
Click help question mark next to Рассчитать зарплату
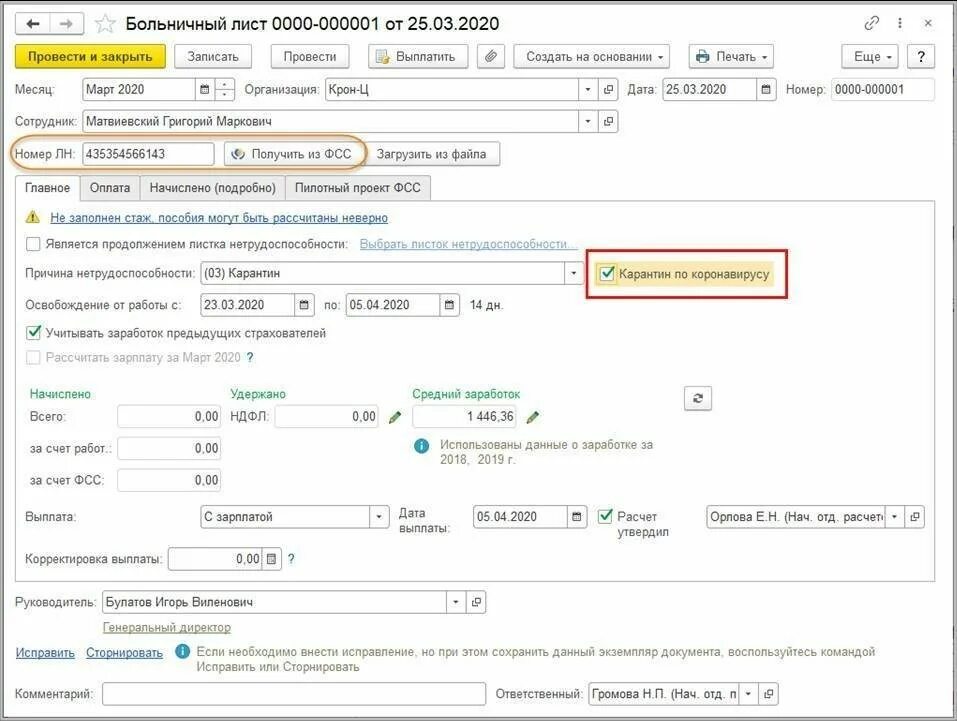[250, 358]
